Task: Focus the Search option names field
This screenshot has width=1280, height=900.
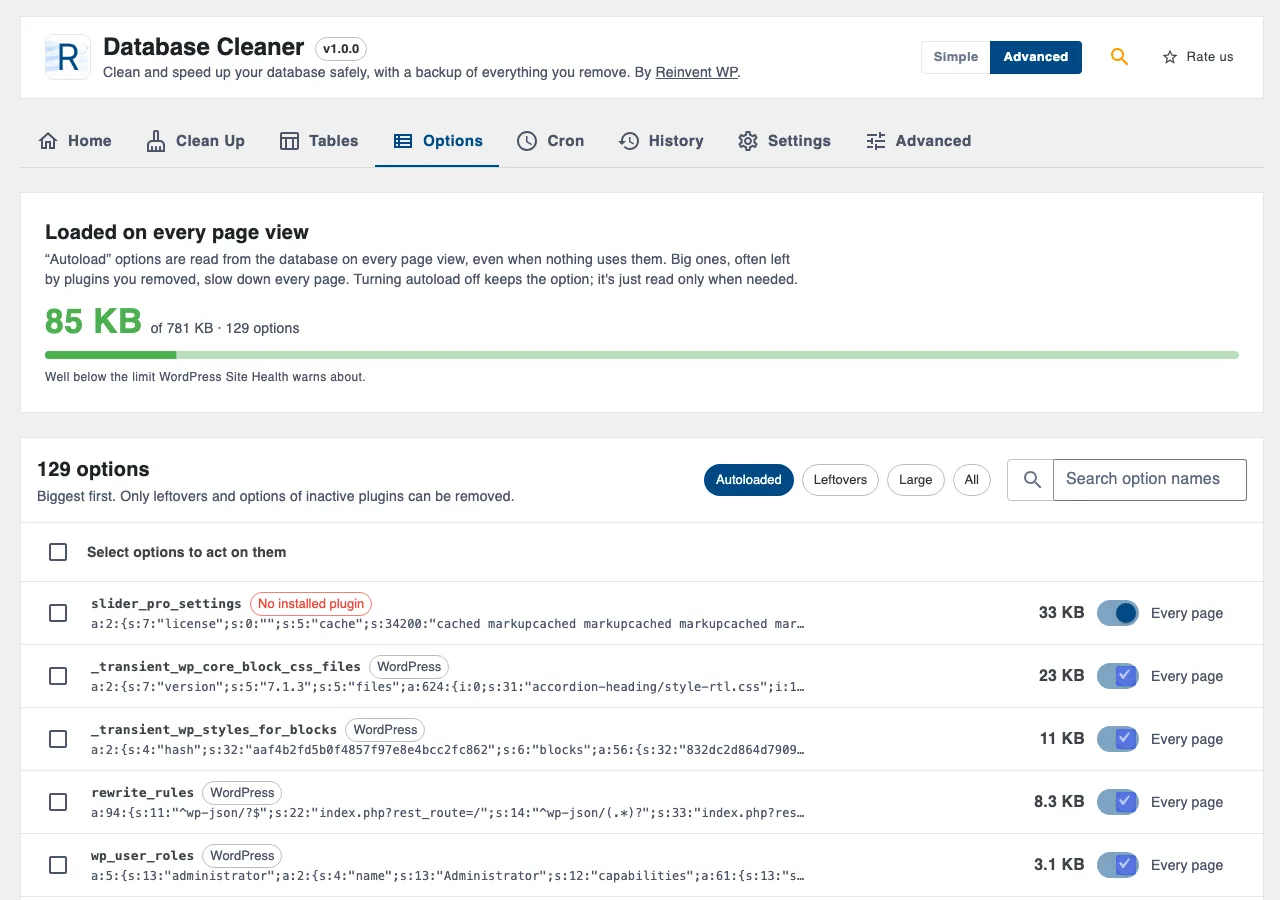Action: pyautogui.click(x=1150, y=480)
